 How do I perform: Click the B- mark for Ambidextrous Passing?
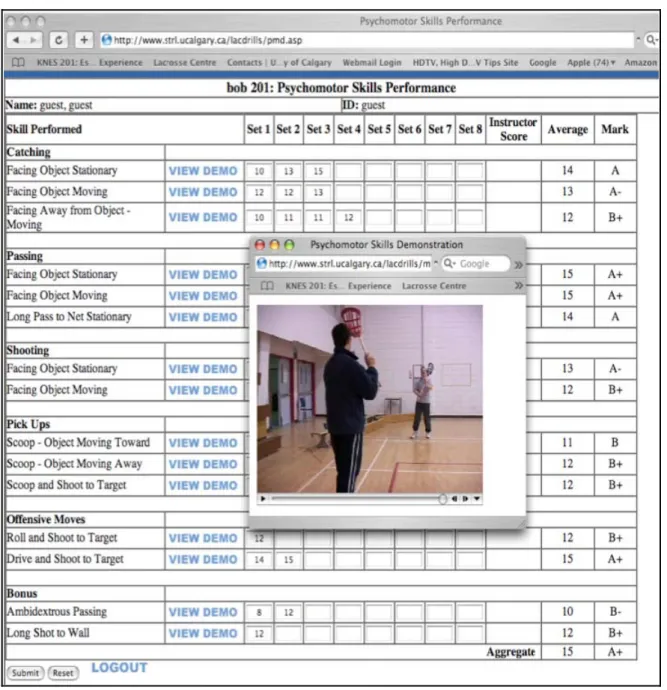615,612
